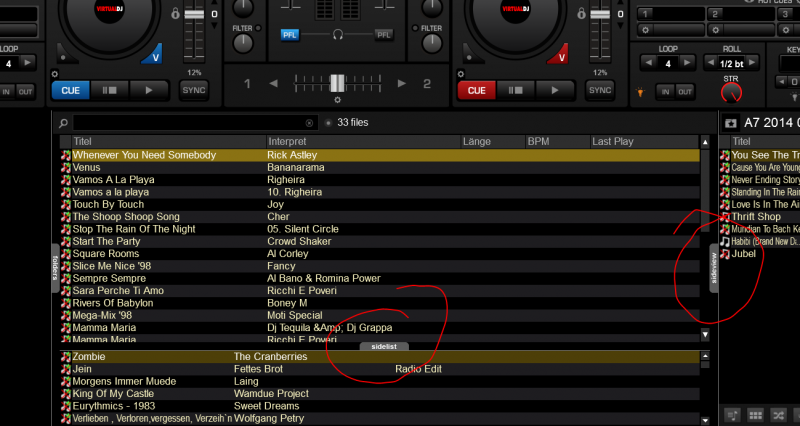Click the deck 1 FILTER knob
This screenshot has width=800, height=426.
[243, 44]
